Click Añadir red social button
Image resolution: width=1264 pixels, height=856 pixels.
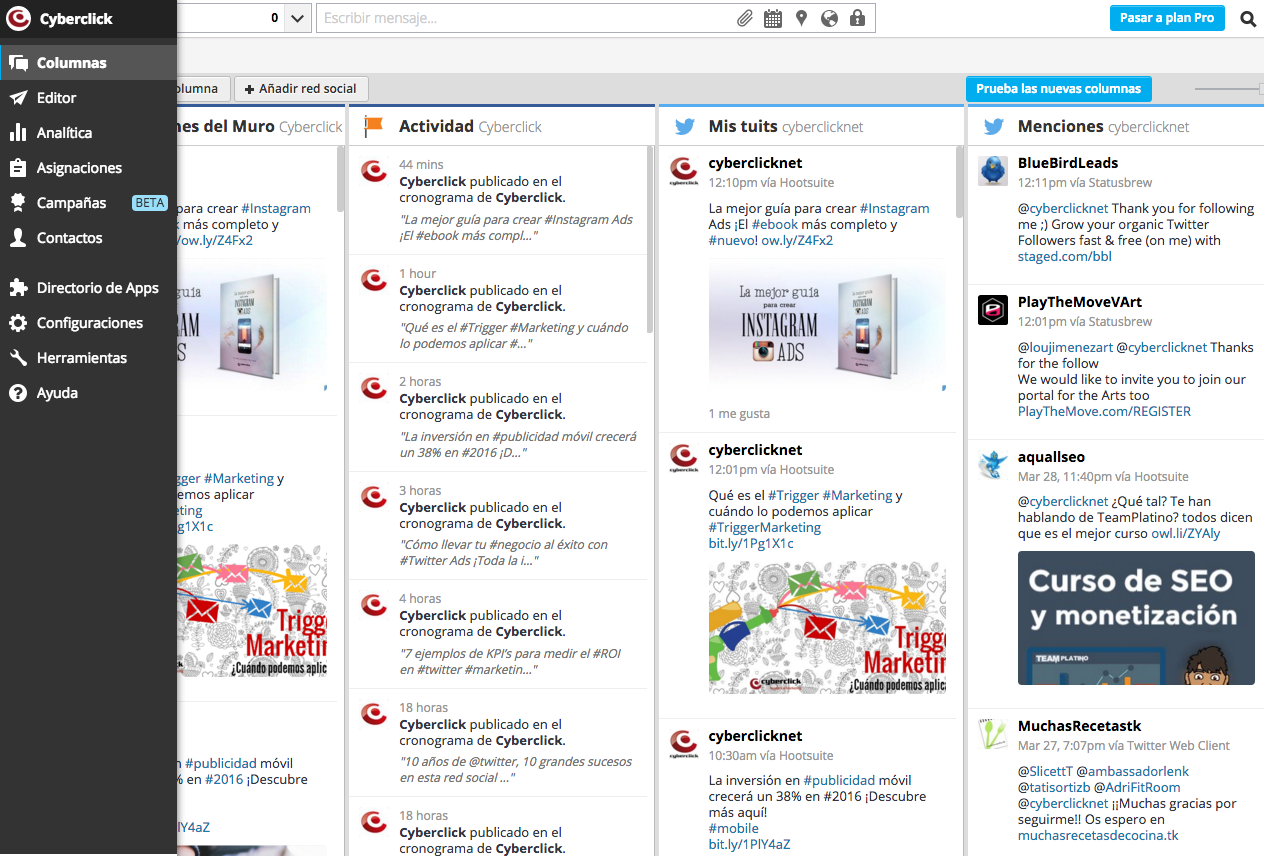pos(301,89)
